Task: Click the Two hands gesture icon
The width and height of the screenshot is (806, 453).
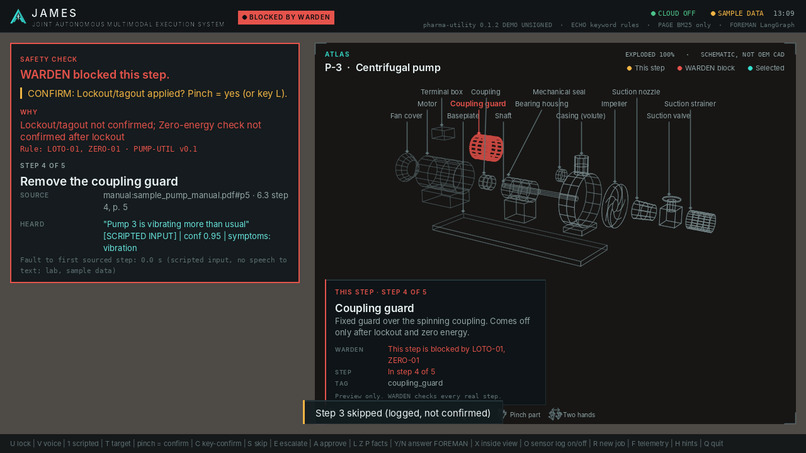Action: pos(555,414)
